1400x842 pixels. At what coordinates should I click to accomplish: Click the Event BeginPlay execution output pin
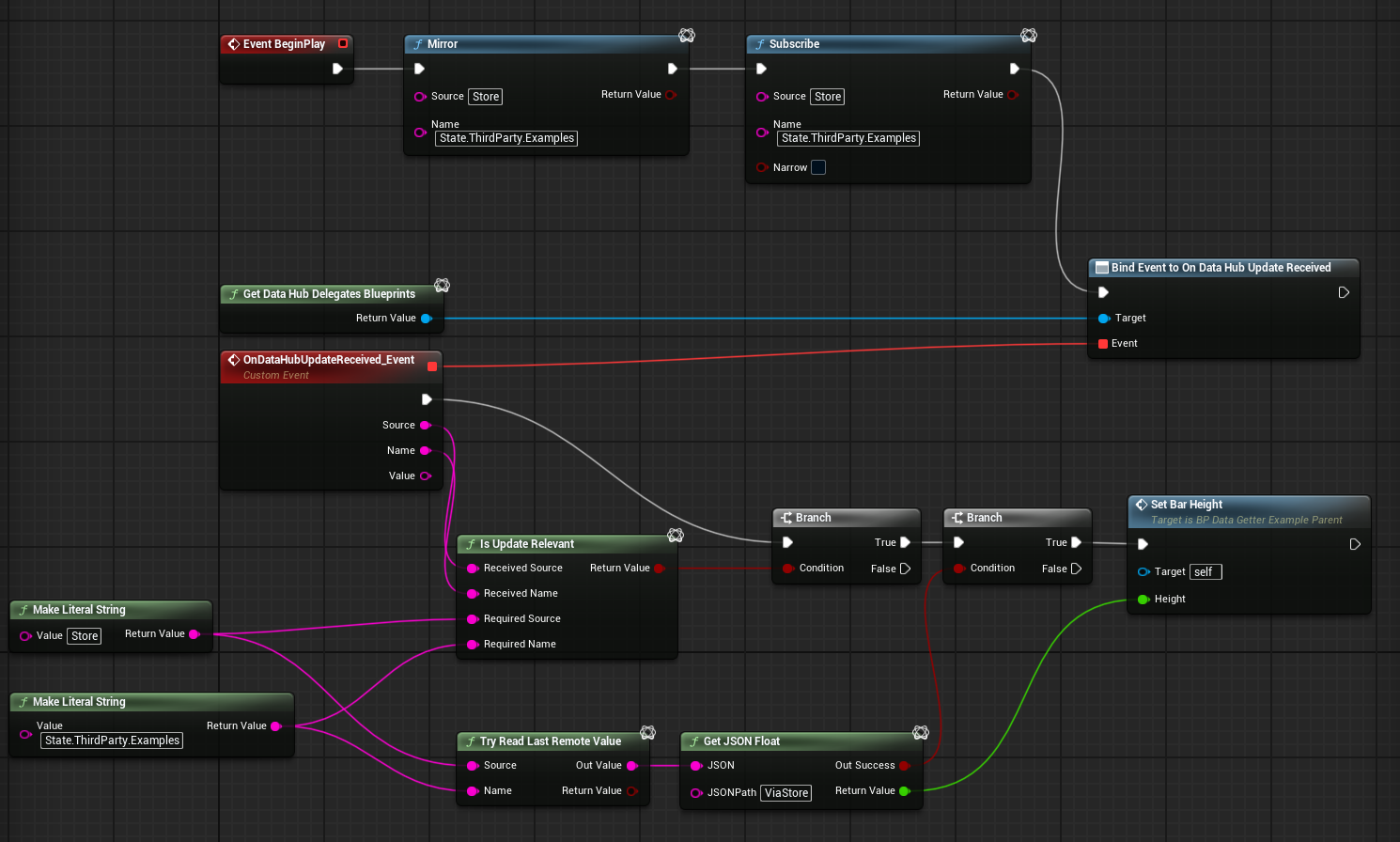(x=337, y=69)
